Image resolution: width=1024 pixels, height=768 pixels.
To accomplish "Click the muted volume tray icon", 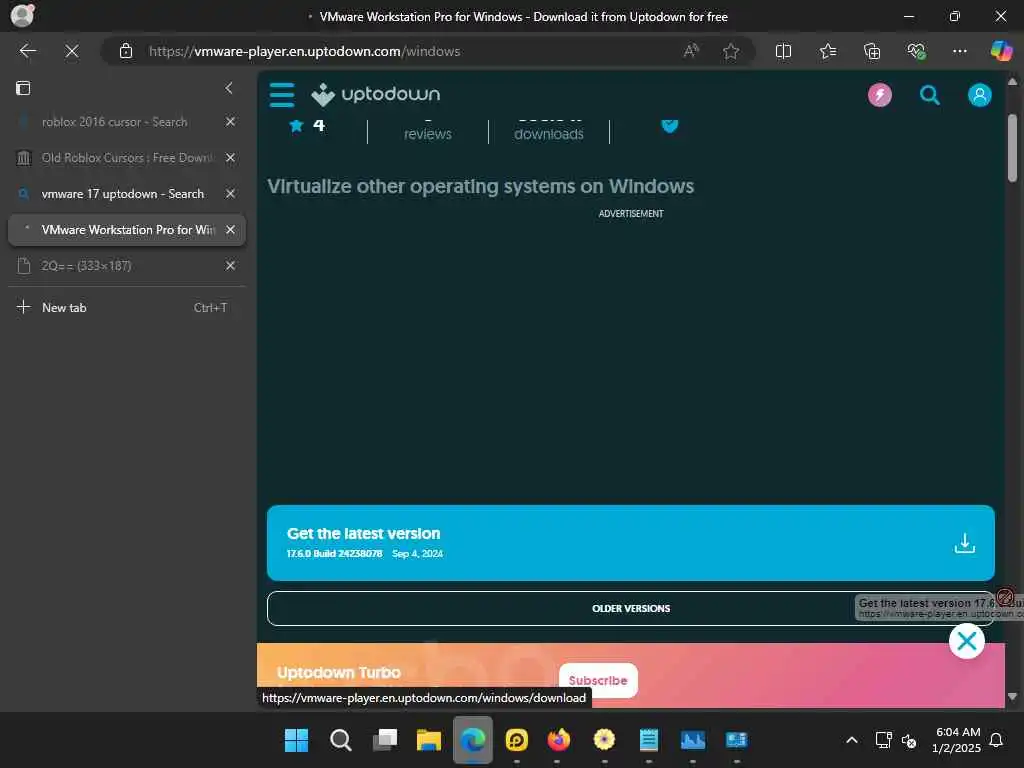I will pyautogui.click(x=909, y=741).
